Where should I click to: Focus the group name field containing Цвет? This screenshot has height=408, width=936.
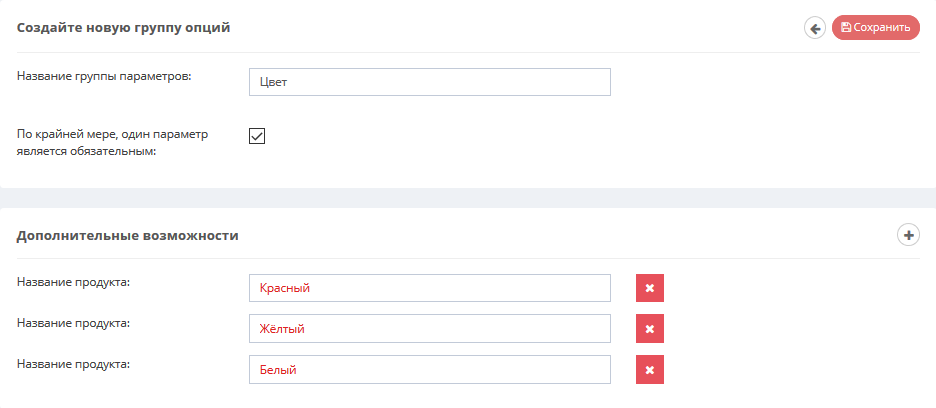[430, 82]
